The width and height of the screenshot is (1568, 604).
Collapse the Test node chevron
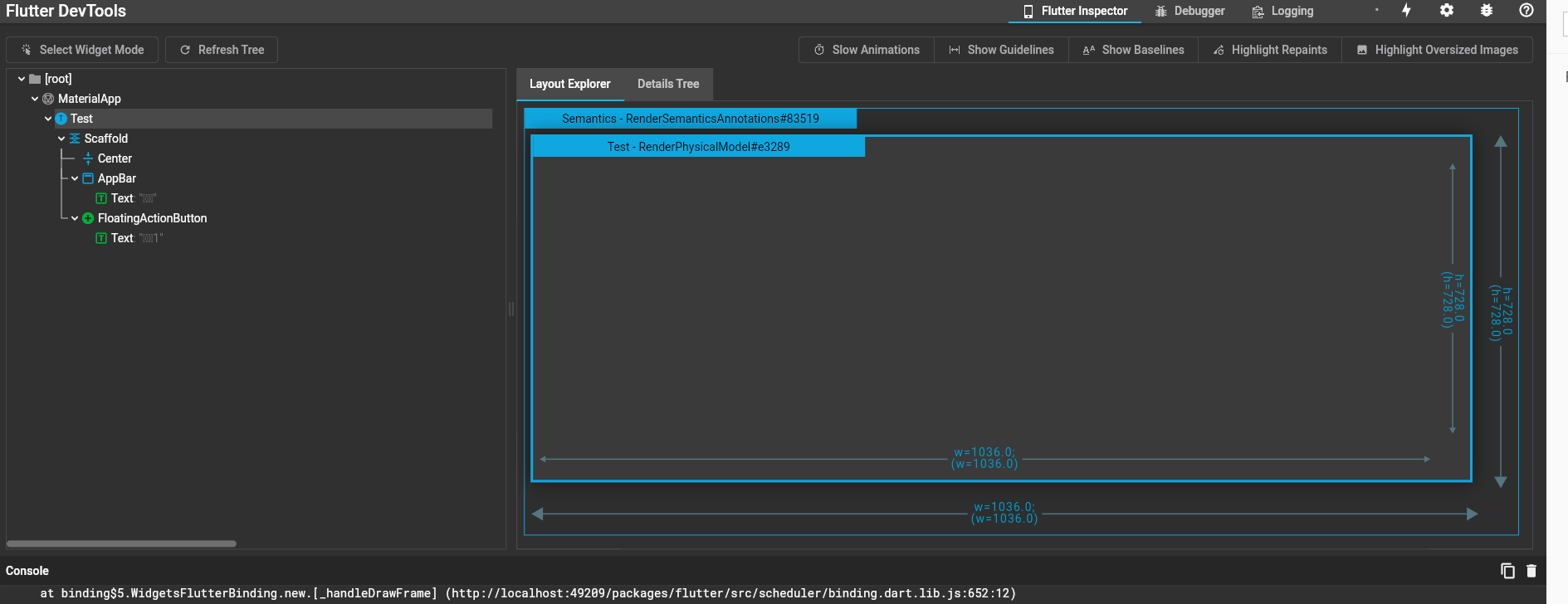(x=48, y=119)
